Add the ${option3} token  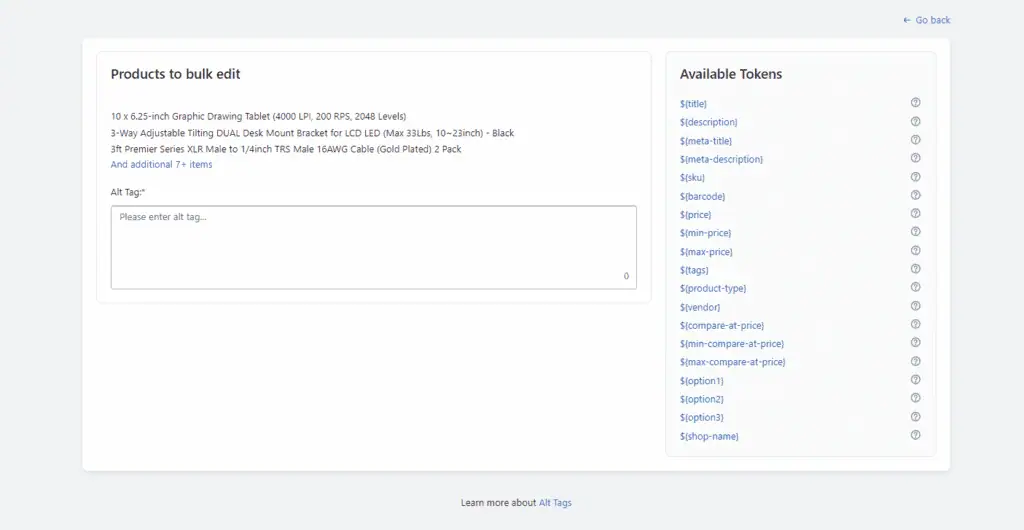point(701,417)
